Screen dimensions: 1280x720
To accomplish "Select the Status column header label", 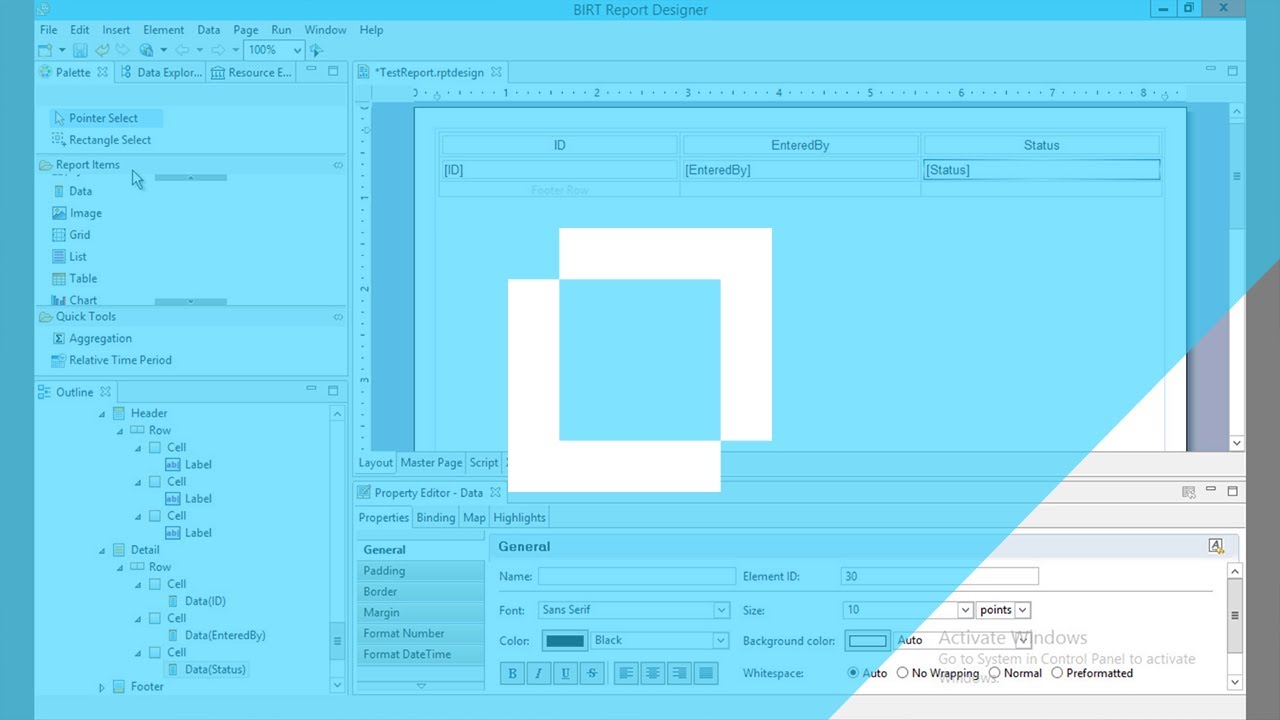I will tap(1041, 146).
